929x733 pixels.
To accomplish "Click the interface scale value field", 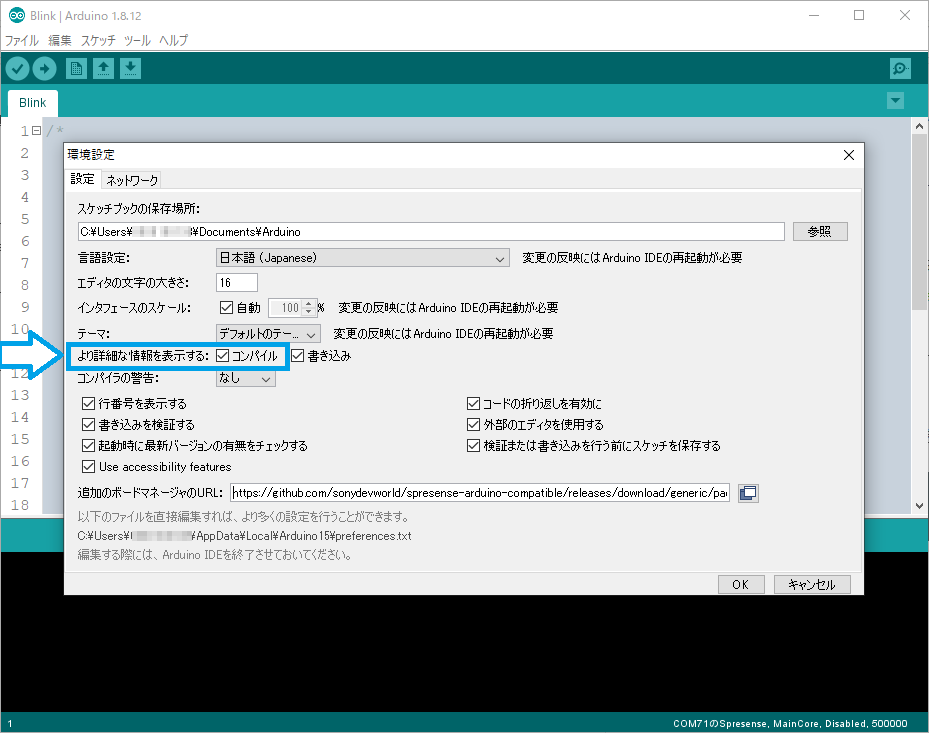I will coord(286,308).
